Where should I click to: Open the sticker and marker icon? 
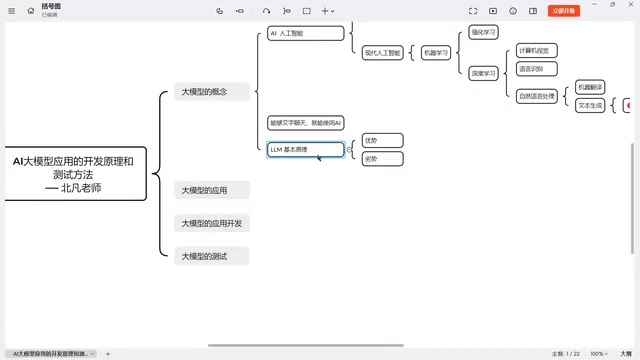(513, 11)
